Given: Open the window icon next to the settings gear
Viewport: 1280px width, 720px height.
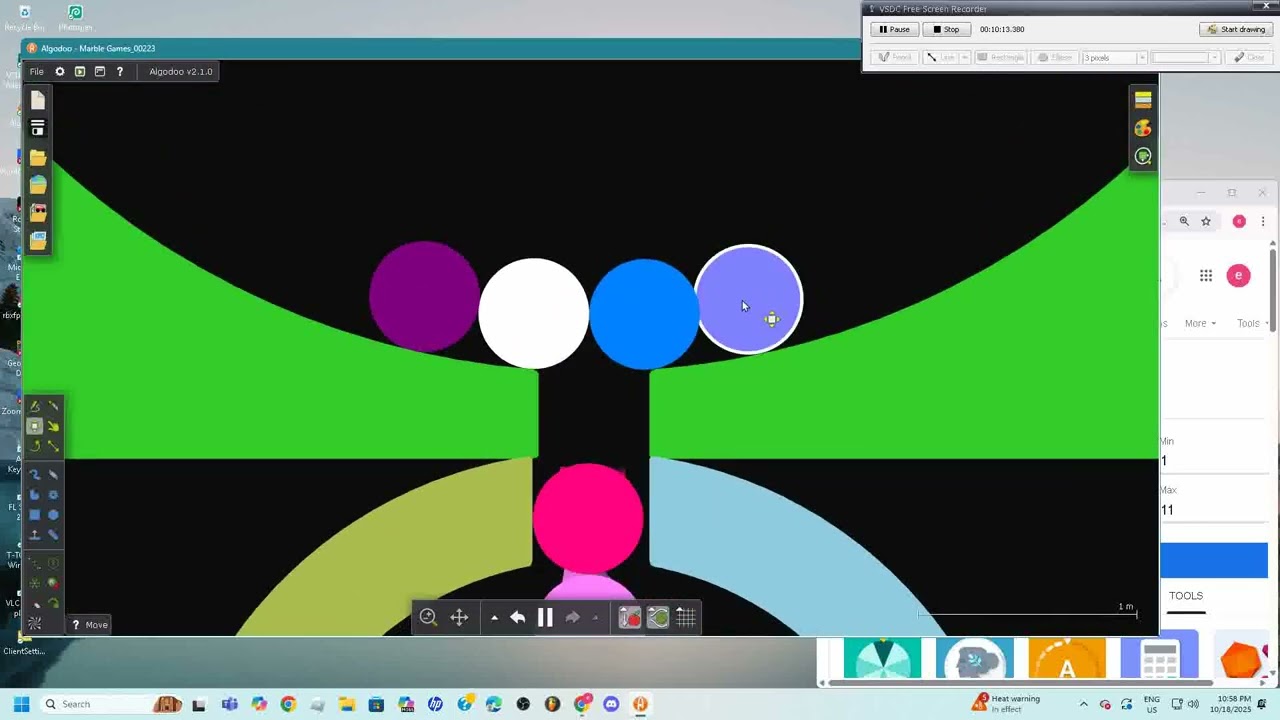Looking at the screenshot, I should [x=80, y=72].
